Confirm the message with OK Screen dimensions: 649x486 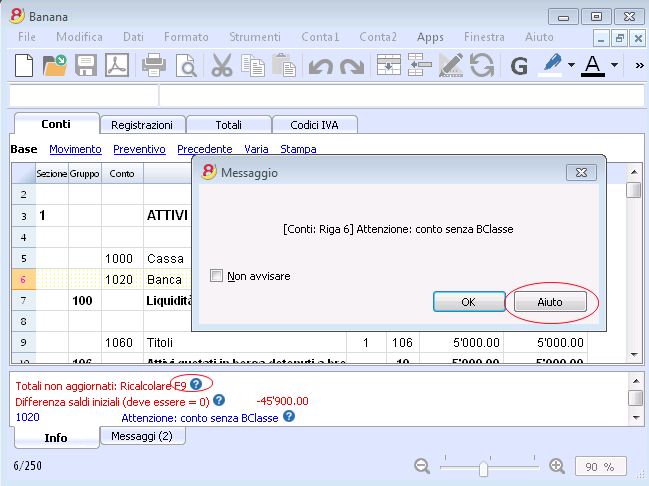(x=469, y=302)
